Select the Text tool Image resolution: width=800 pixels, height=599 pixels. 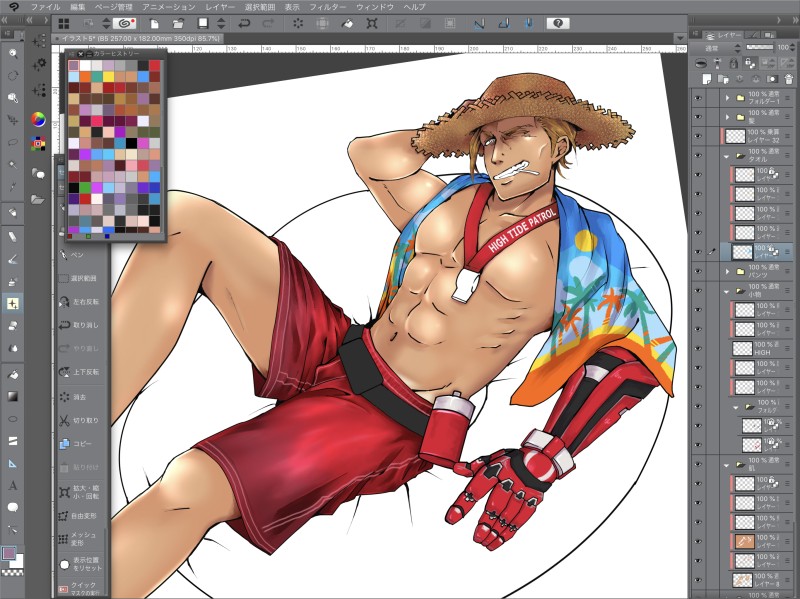click(x=13, y=485)
